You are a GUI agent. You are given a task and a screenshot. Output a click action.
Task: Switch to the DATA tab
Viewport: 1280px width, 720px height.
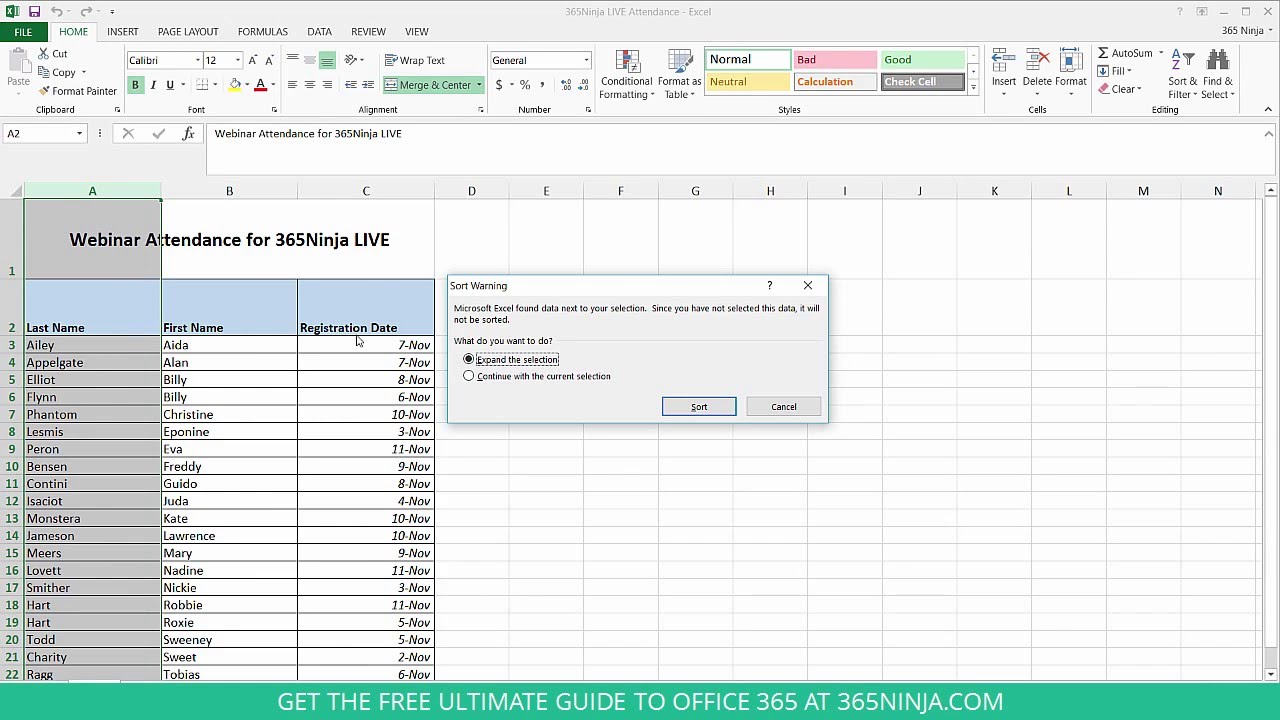coord(320,31)
